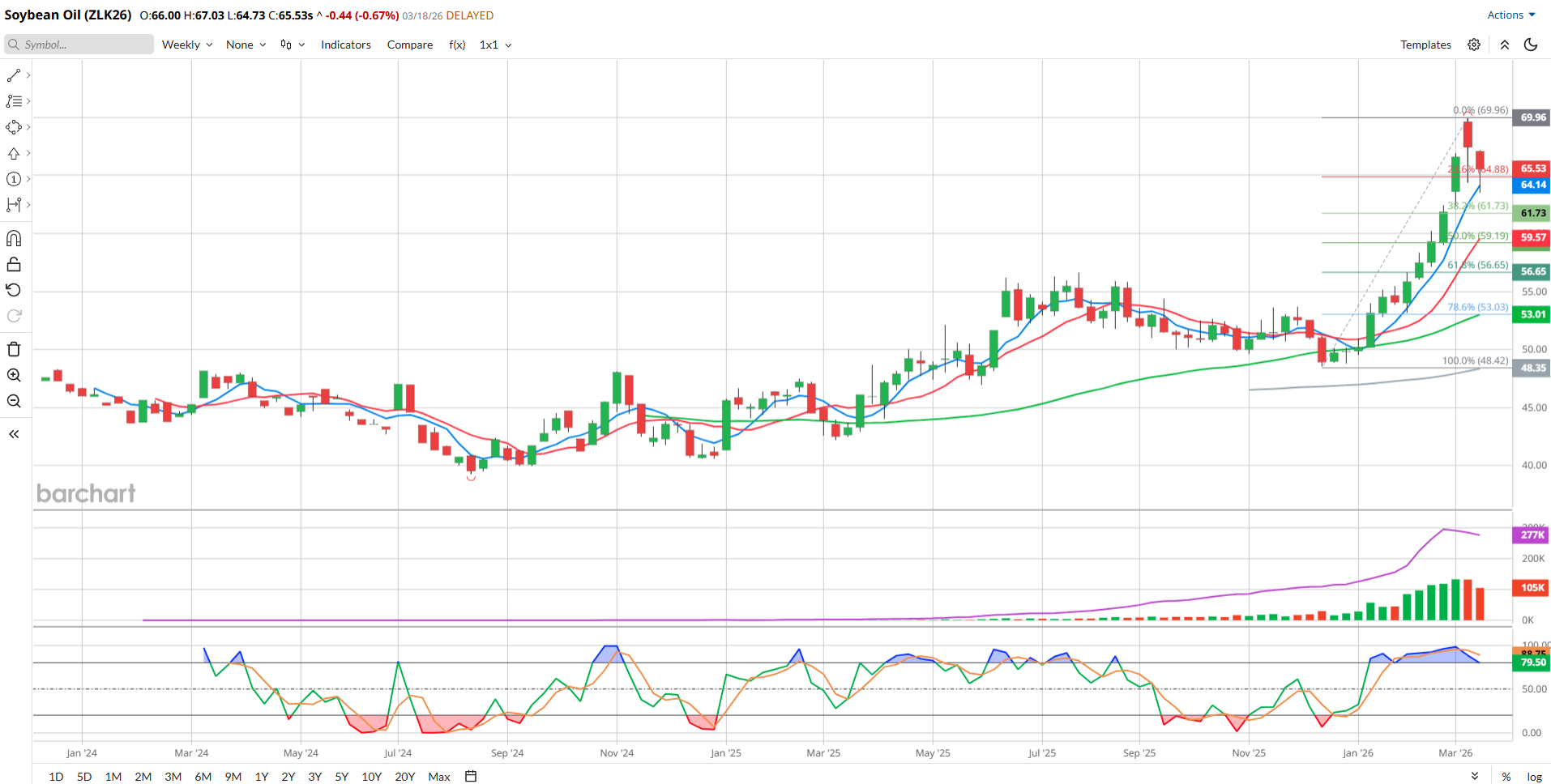Expand the chart type dropdown
The width and height of the screenshot is (1551, 784).
293,45
